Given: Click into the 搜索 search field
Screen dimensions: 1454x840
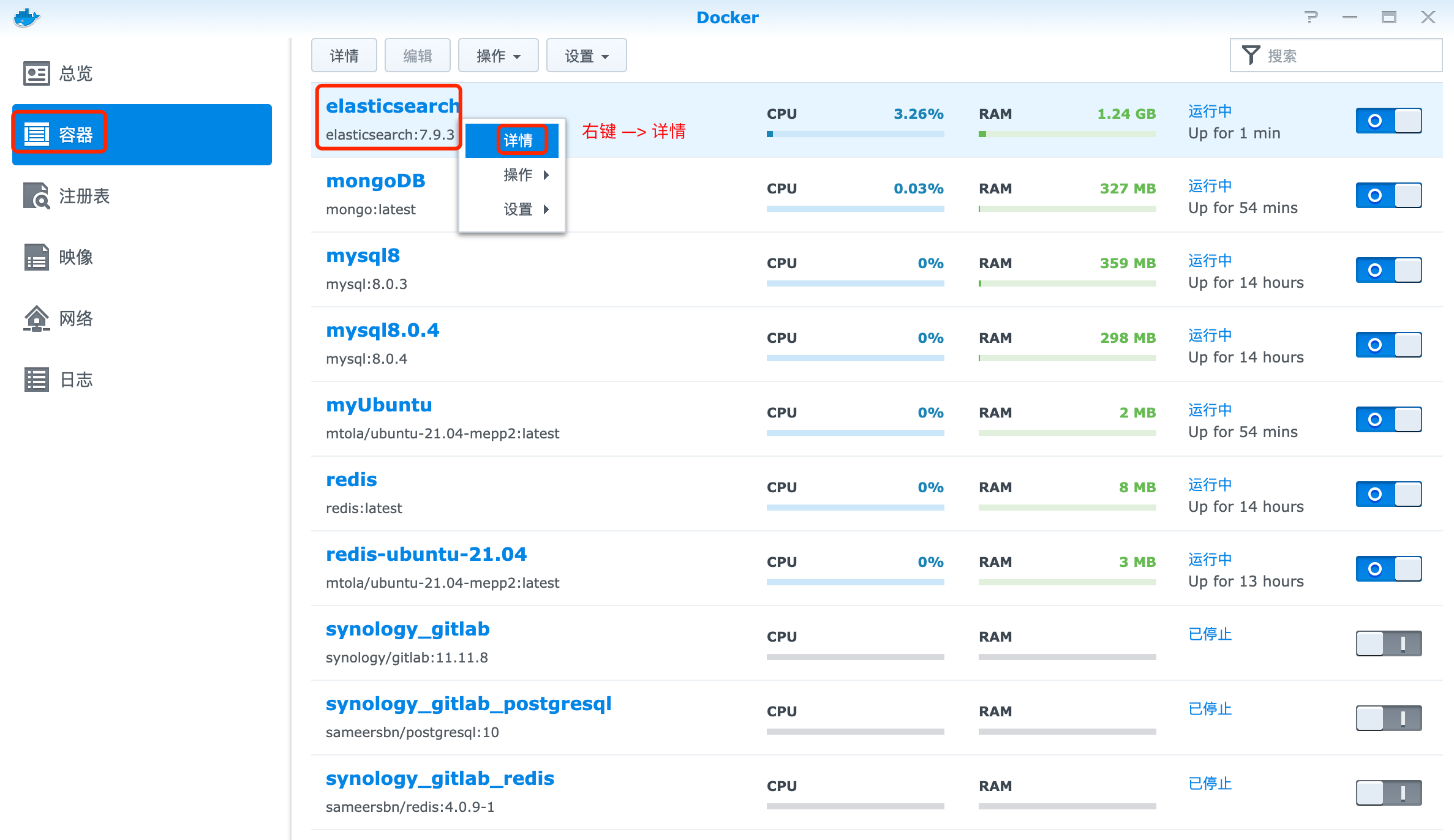Looking at the screenshot, I should point(1347,56).
